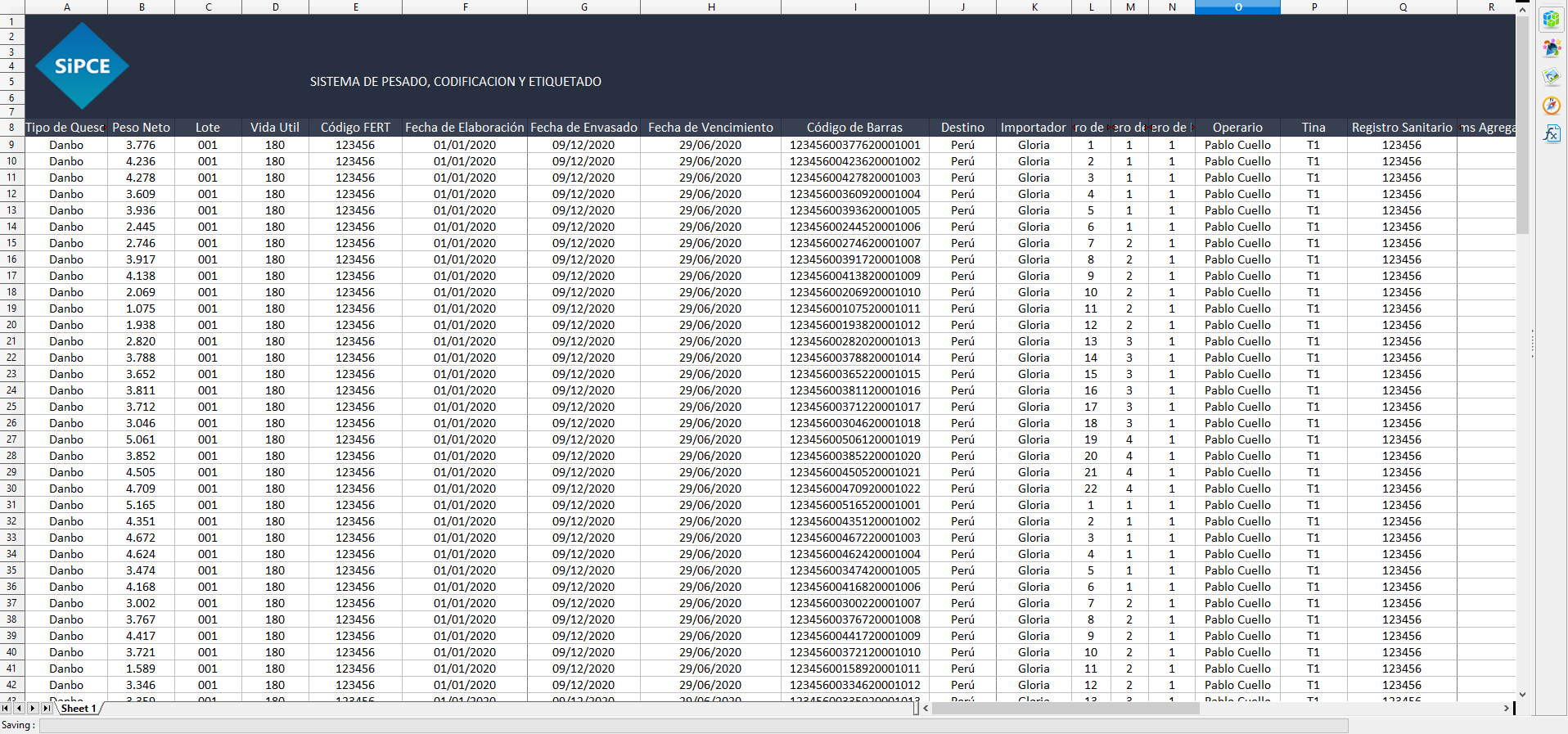Click the 'Tina' header cell

point(1313,128)
